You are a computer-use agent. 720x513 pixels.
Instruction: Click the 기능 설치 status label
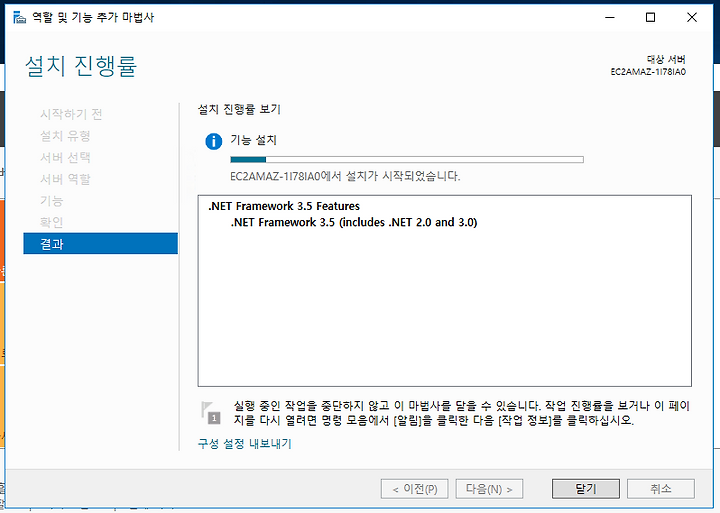tap(253, 140)
